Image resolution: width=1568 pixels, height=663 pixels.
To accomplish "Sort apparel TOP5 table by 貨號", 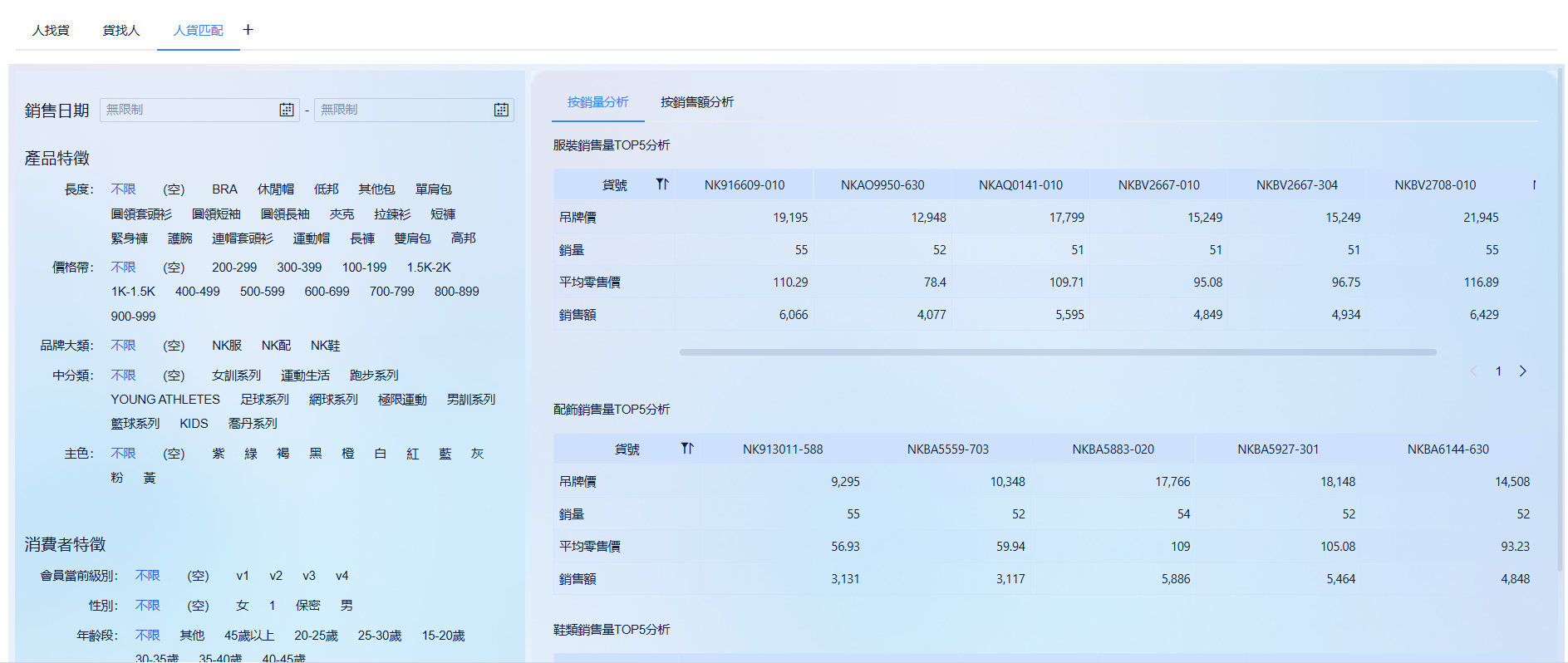I will click(662, 184).
